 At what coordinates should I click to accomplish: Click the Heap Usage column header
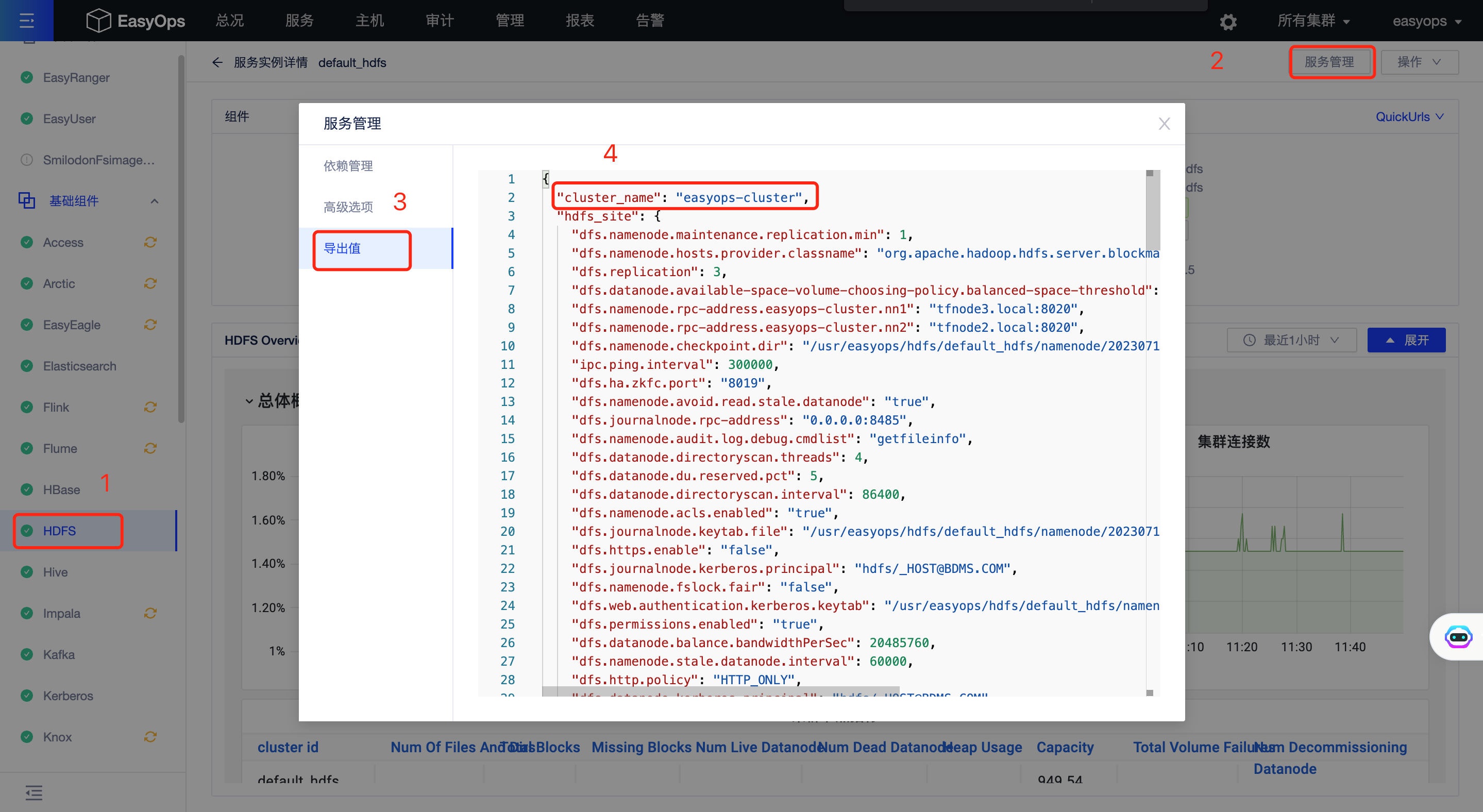(982, 748)
